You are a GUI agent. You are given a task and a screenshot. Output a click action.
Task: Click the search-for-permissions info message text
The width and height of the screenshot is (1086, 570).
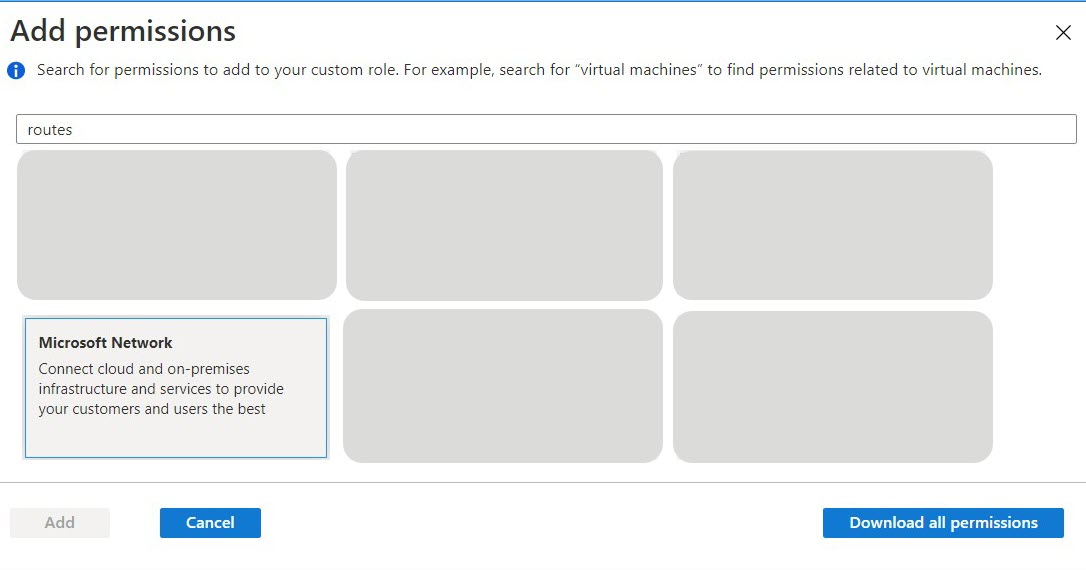(300, 70)
